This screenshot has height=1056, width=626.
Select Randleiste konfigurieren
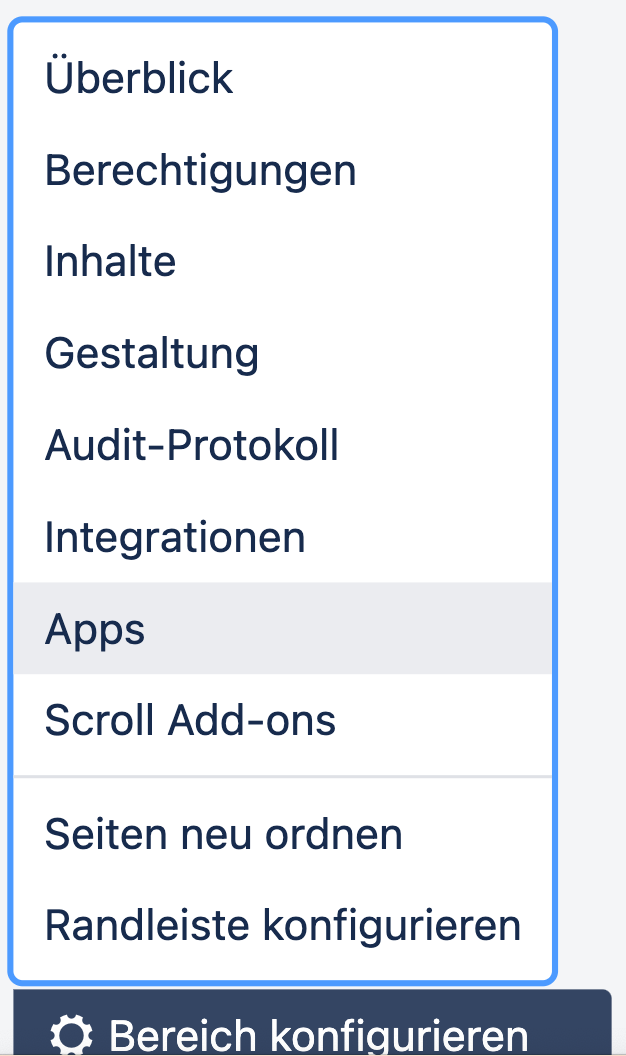pos(283,925)
